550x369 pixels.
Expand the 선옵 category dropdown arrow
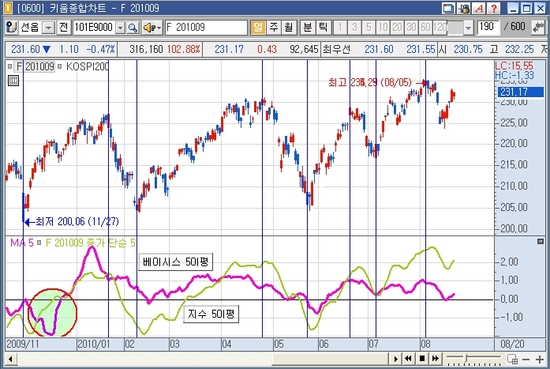tap(48, 28)
